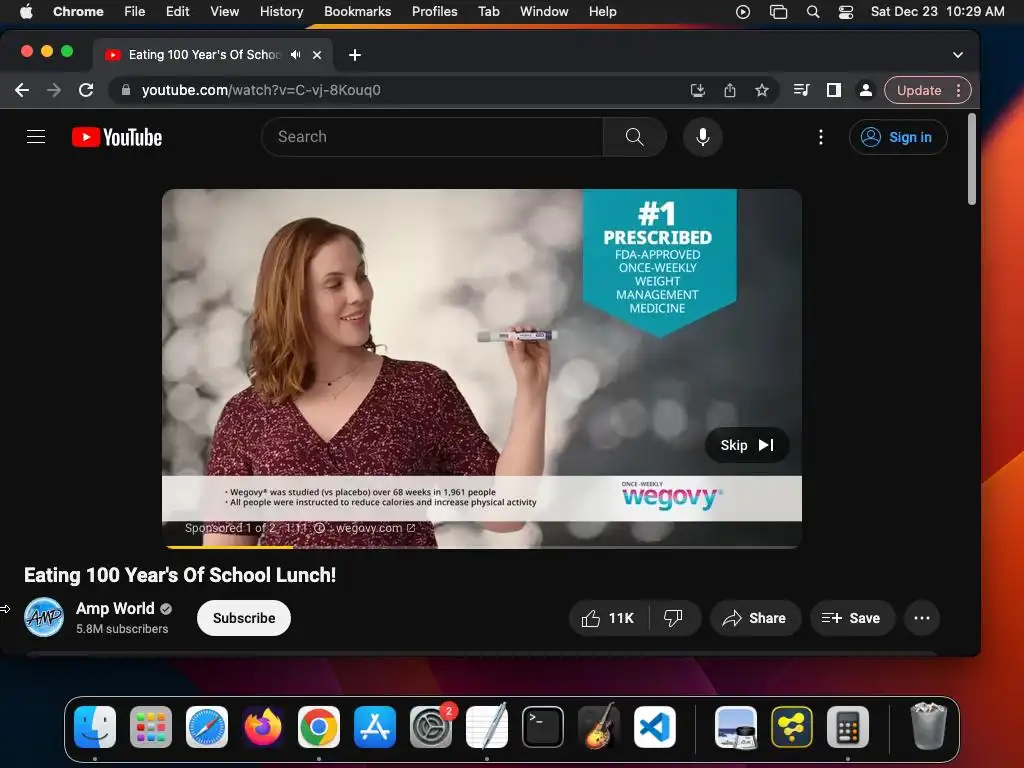Open the Tab menu
The image size is (1024, 768).
[x=488, y=11]
